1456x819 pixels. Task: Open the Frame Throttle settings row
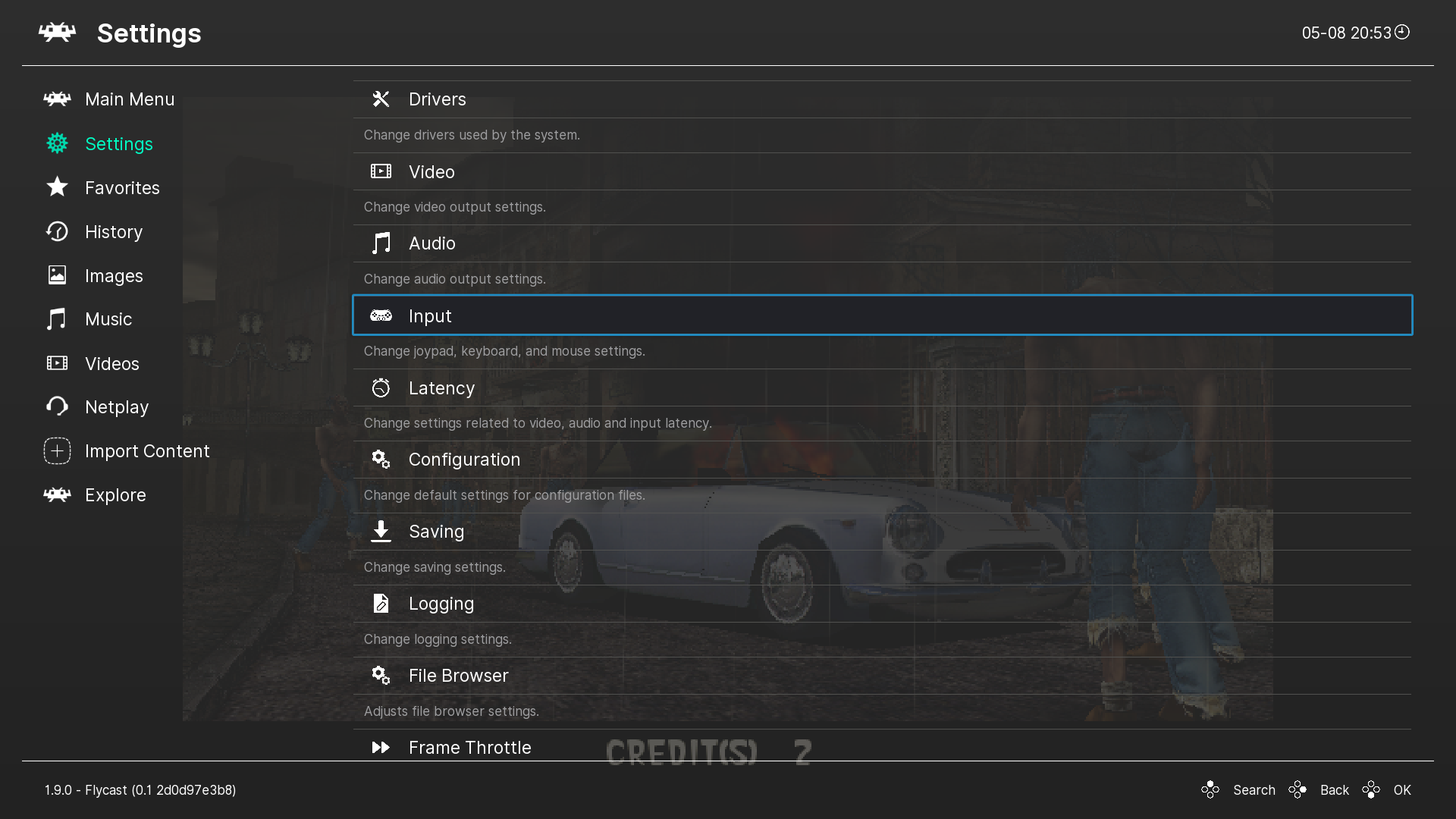(882, 746)
